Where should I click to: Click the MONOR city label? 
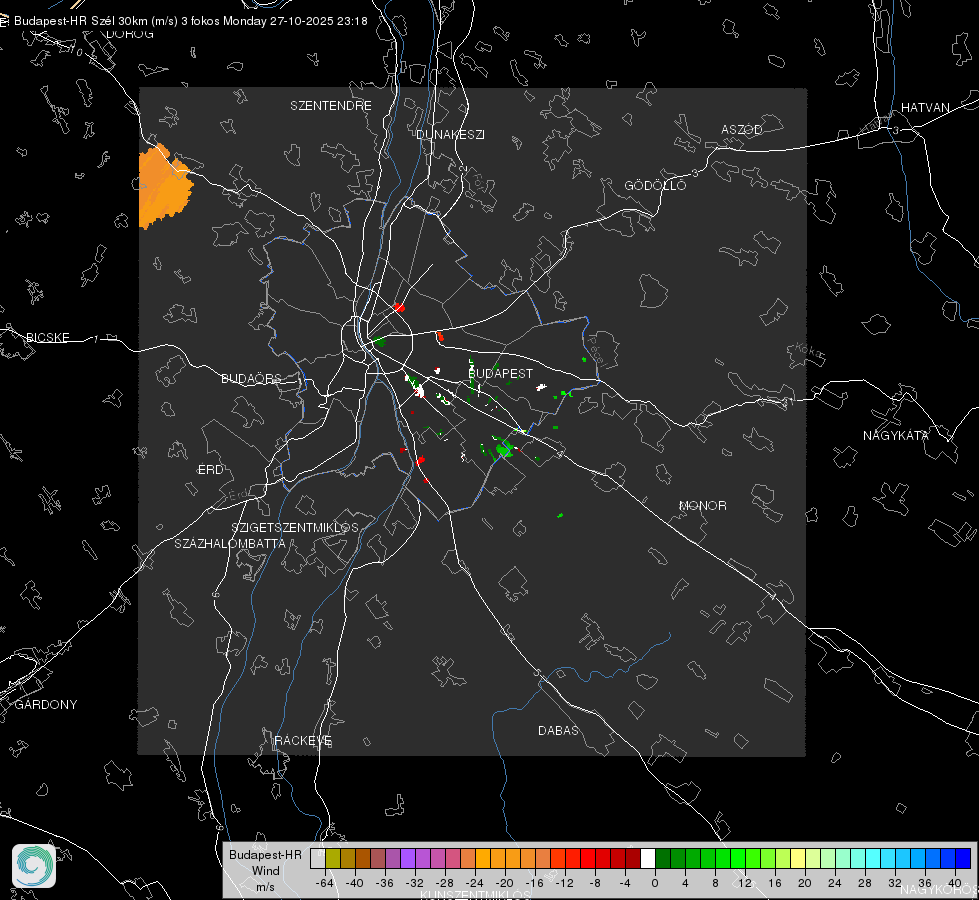coord(702,505)
